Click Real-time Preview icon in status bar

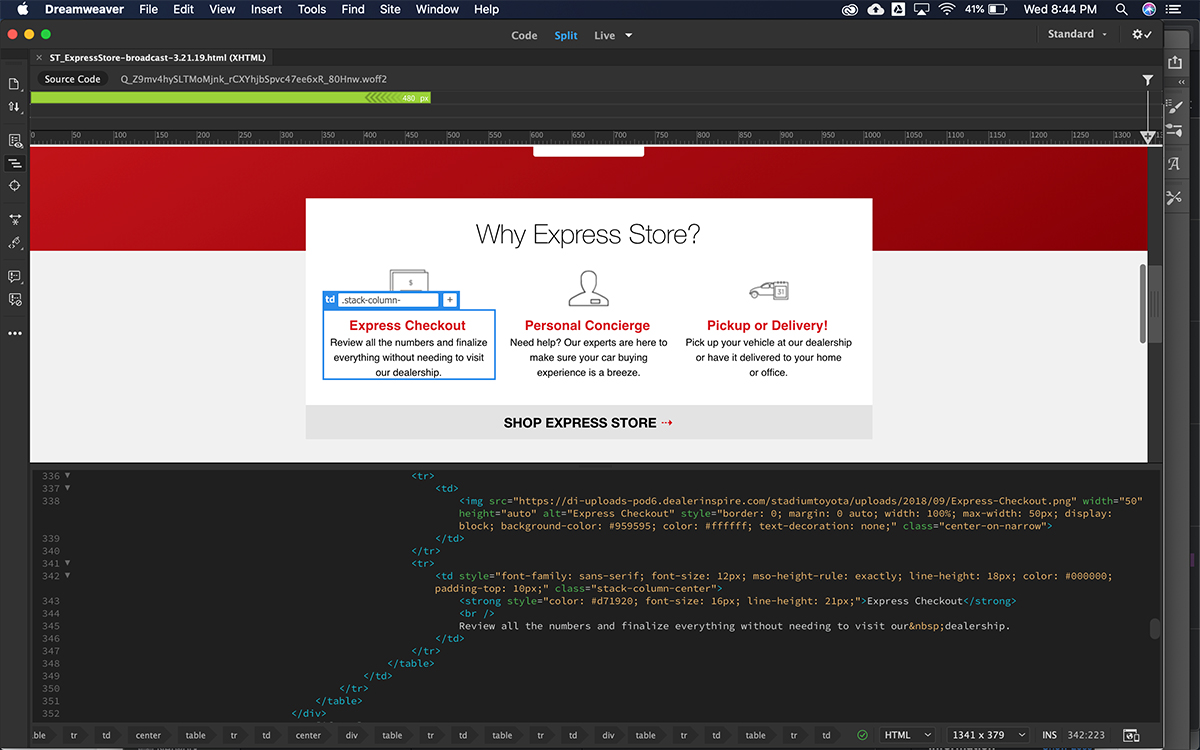[1131, 735]
